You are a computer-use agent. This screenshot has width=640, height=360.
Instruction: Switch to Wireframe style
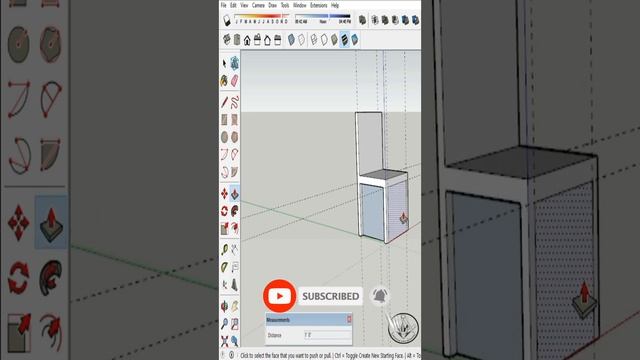[313, 40]
